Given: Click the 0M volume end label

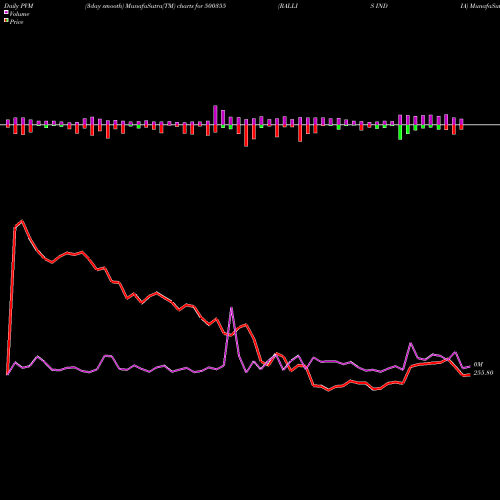Looking at the screenshot, I should point(478,365).
